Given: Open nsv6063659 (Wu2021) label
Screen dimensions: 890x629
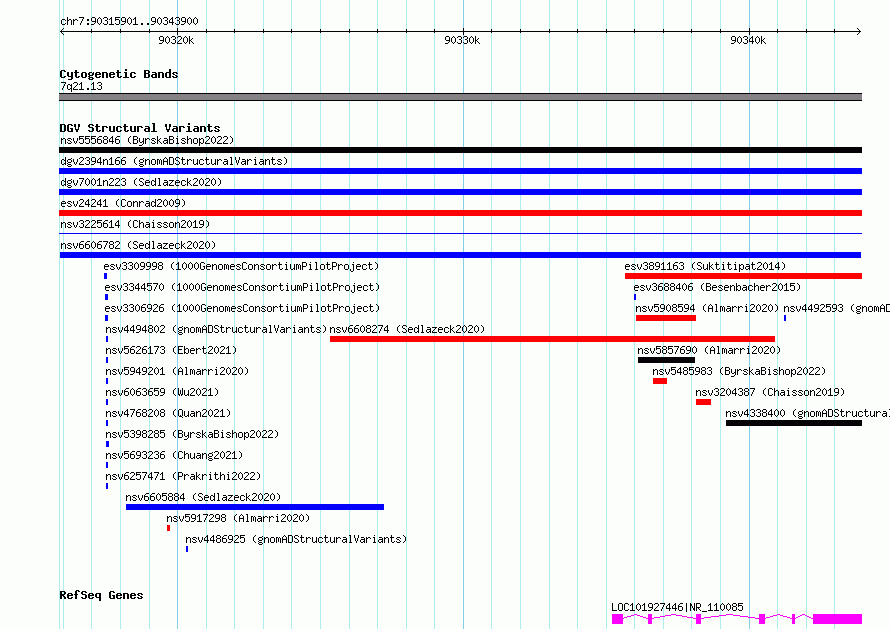Looking at the screenshot, I should [x=162, y=392].
